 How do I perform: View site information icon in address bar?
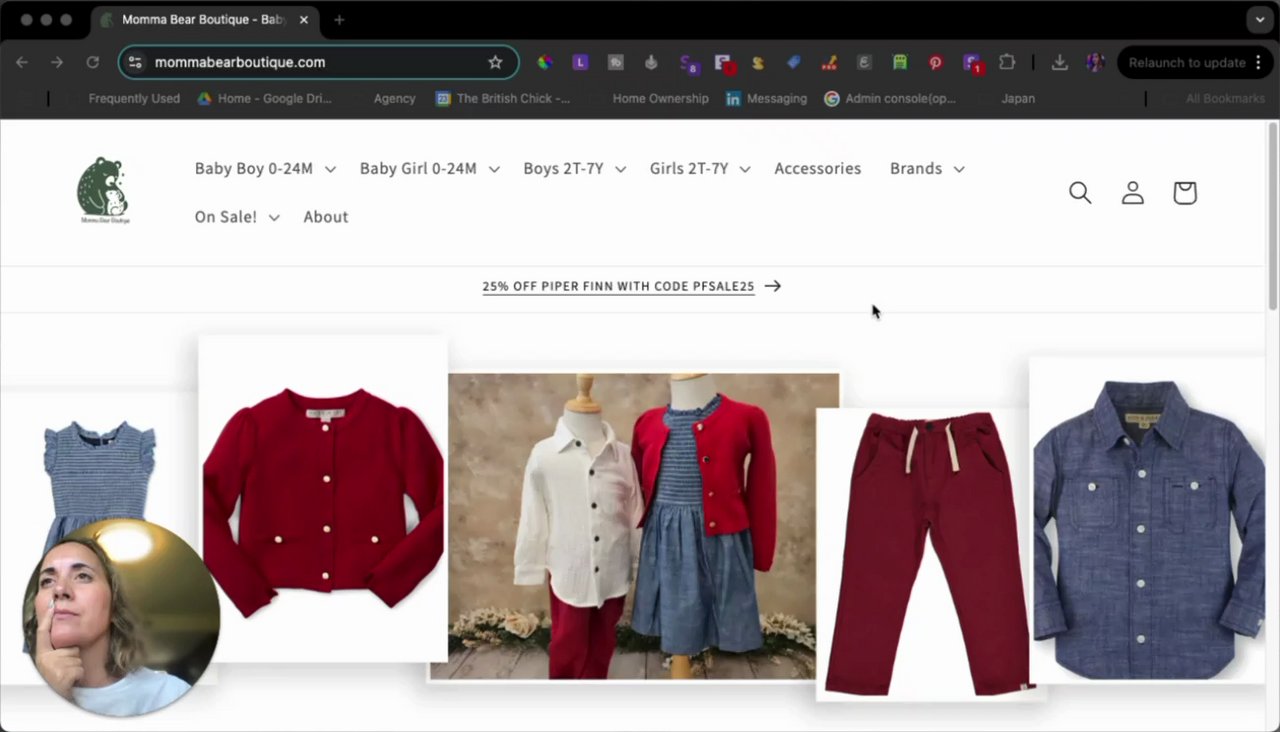[x=136, y=62]
